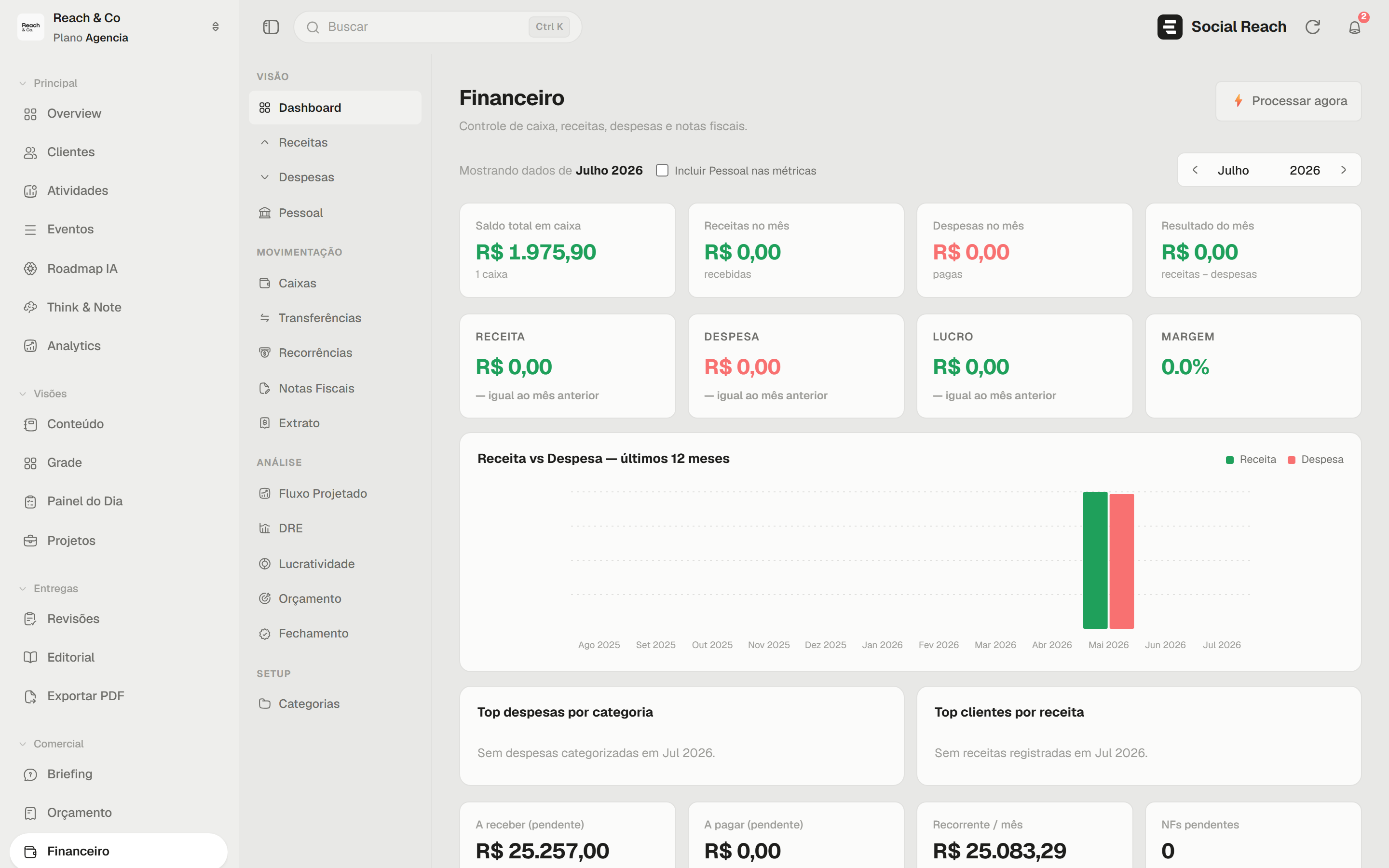Click Extrato receipt icon
This screenshot has height=868, width=1389.
point(265,423)
